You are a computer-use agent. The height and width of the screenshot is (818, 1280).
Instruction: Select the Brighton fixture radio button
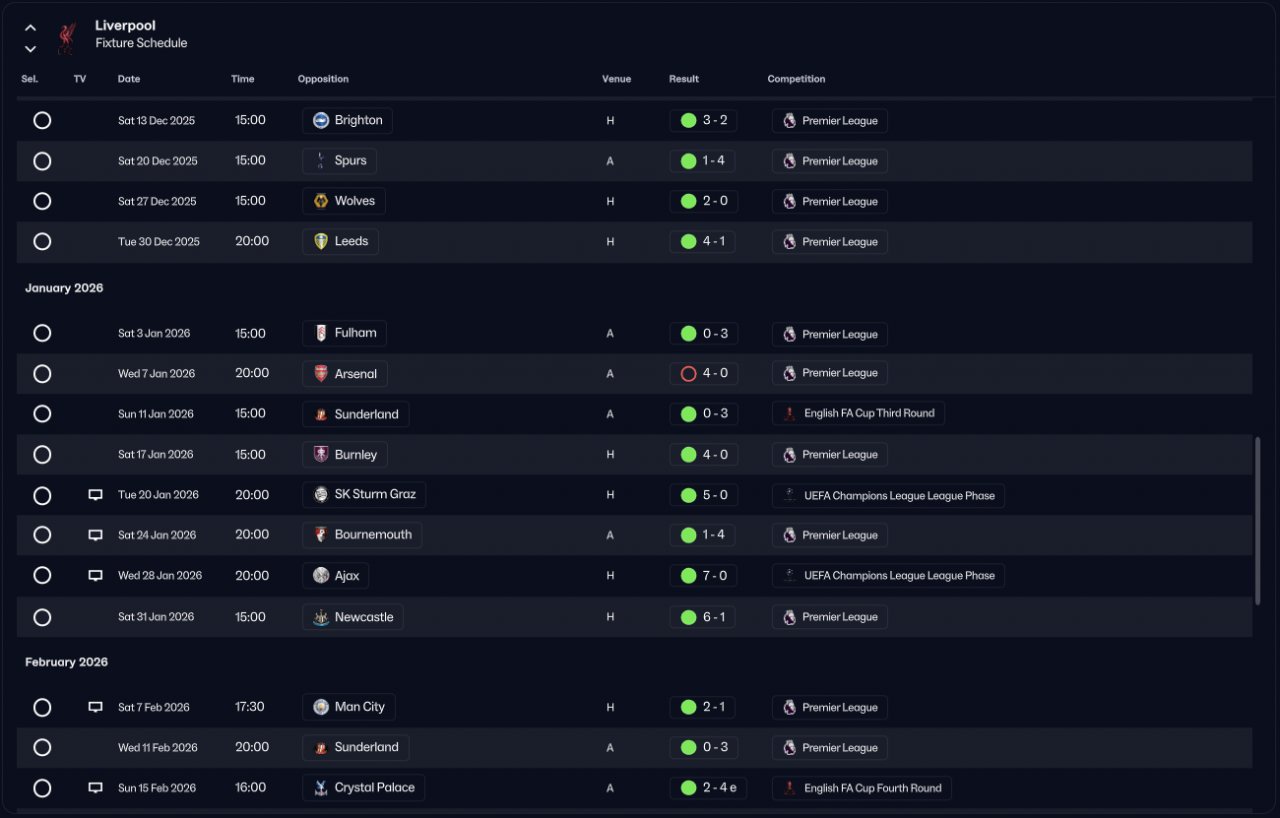(42, 120)
